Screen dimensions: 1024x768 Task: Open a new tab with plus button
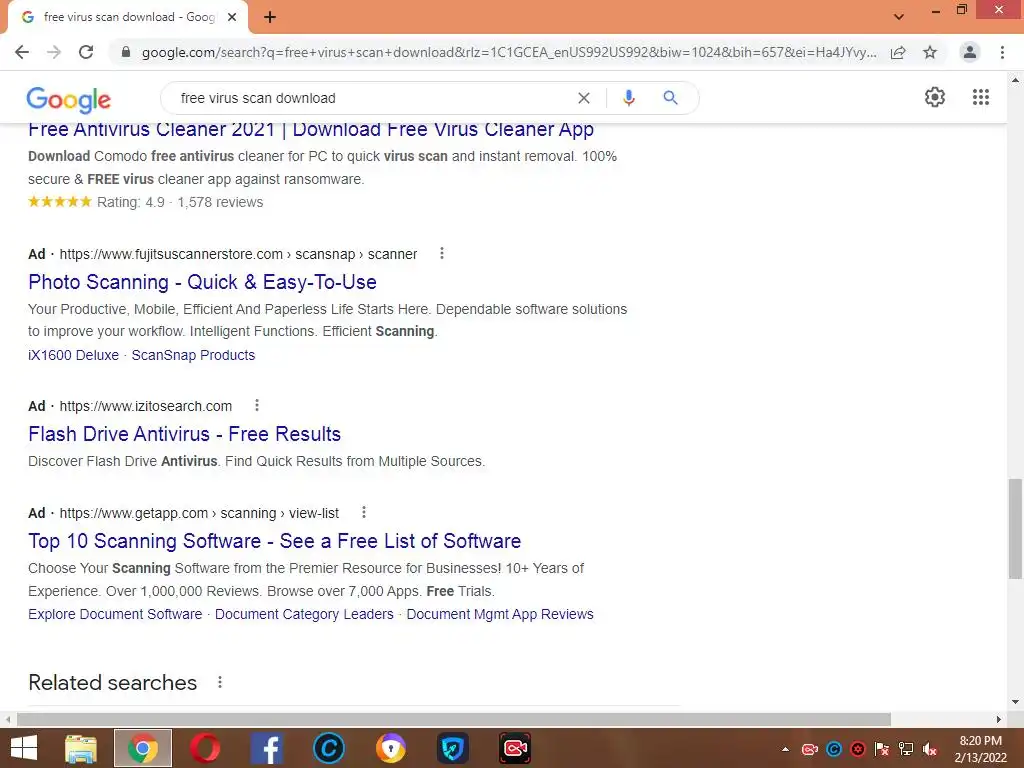[x=270, y=17]
